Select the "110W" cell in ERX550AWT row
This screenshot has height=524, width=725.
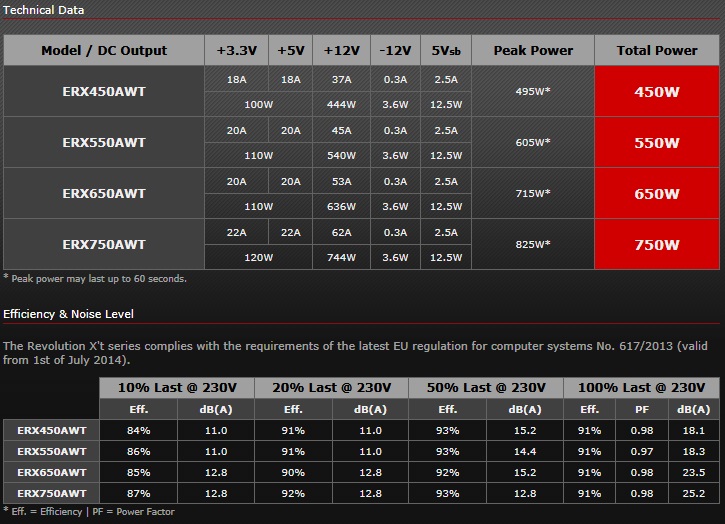coord(258,155)
